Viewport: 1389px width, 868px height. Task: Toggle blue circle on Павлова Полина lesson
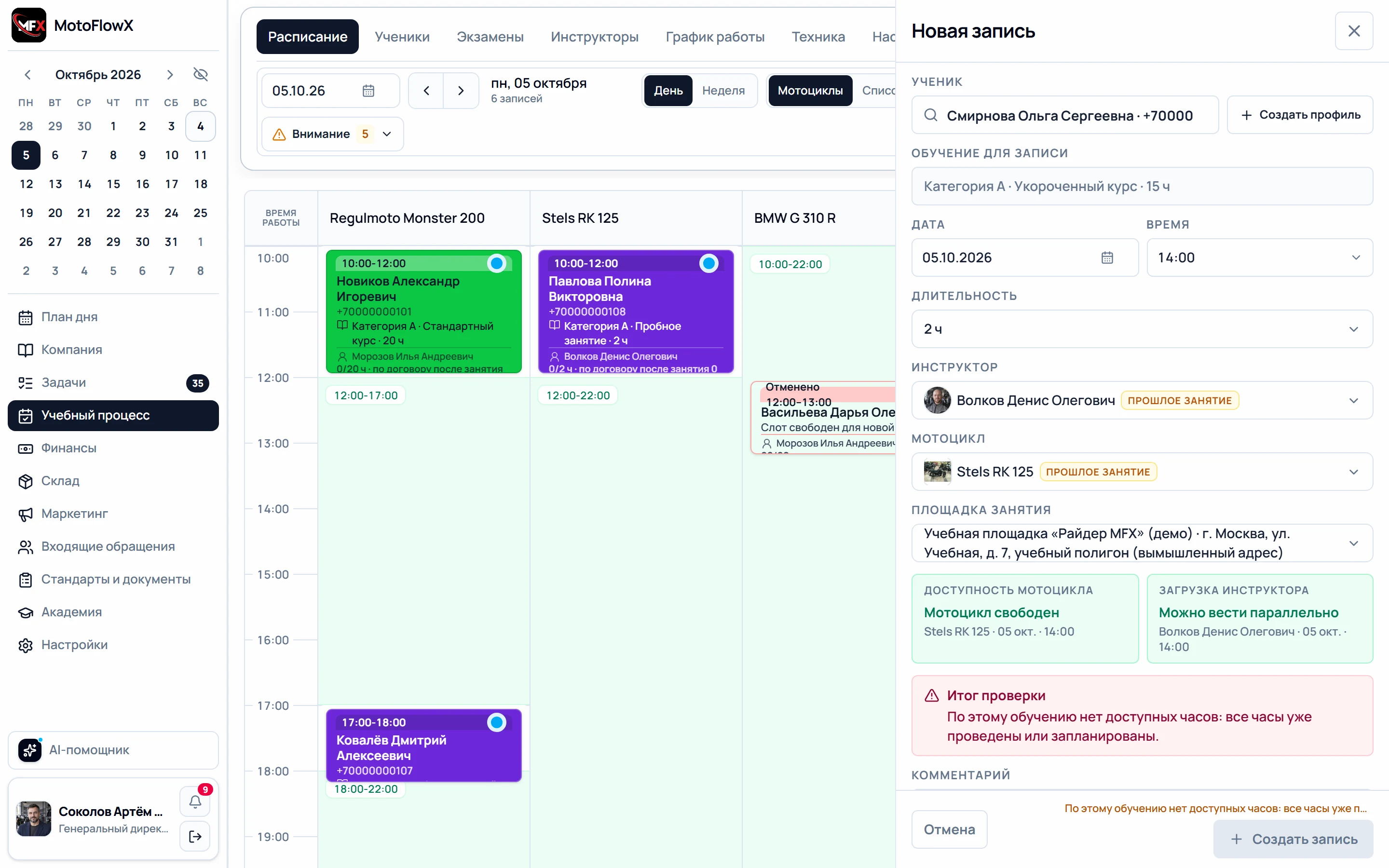(709, 263)
